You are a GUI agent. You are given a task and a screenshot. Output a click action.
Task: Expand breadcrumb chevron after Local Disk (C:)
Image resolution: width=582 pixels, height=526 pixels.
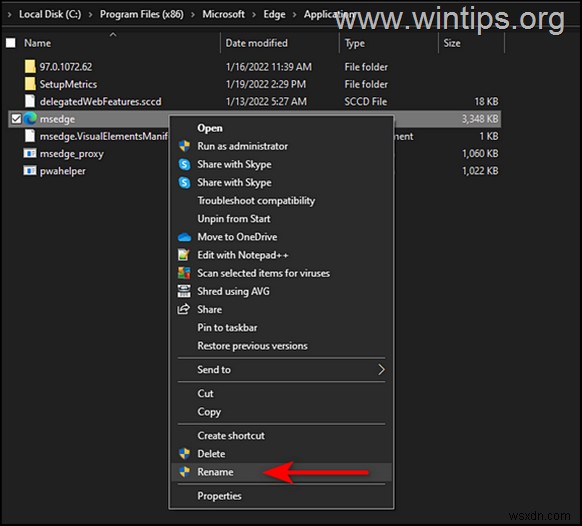click(90, 15)
